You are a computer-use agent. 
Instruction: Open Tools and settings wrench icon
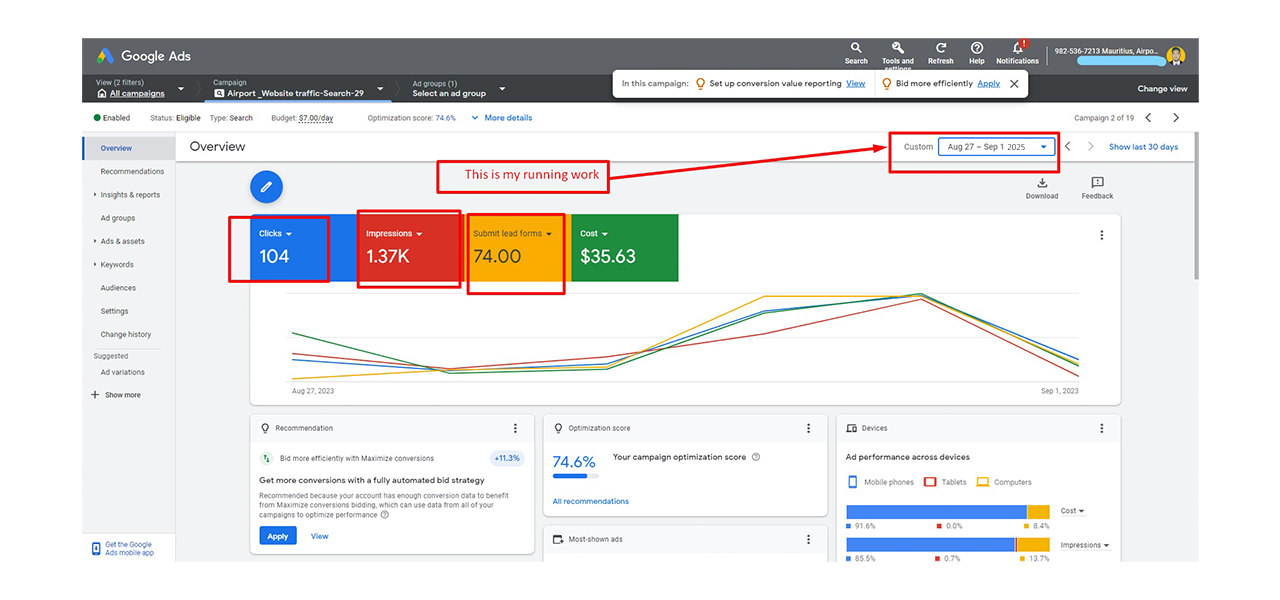click(897, 48)
